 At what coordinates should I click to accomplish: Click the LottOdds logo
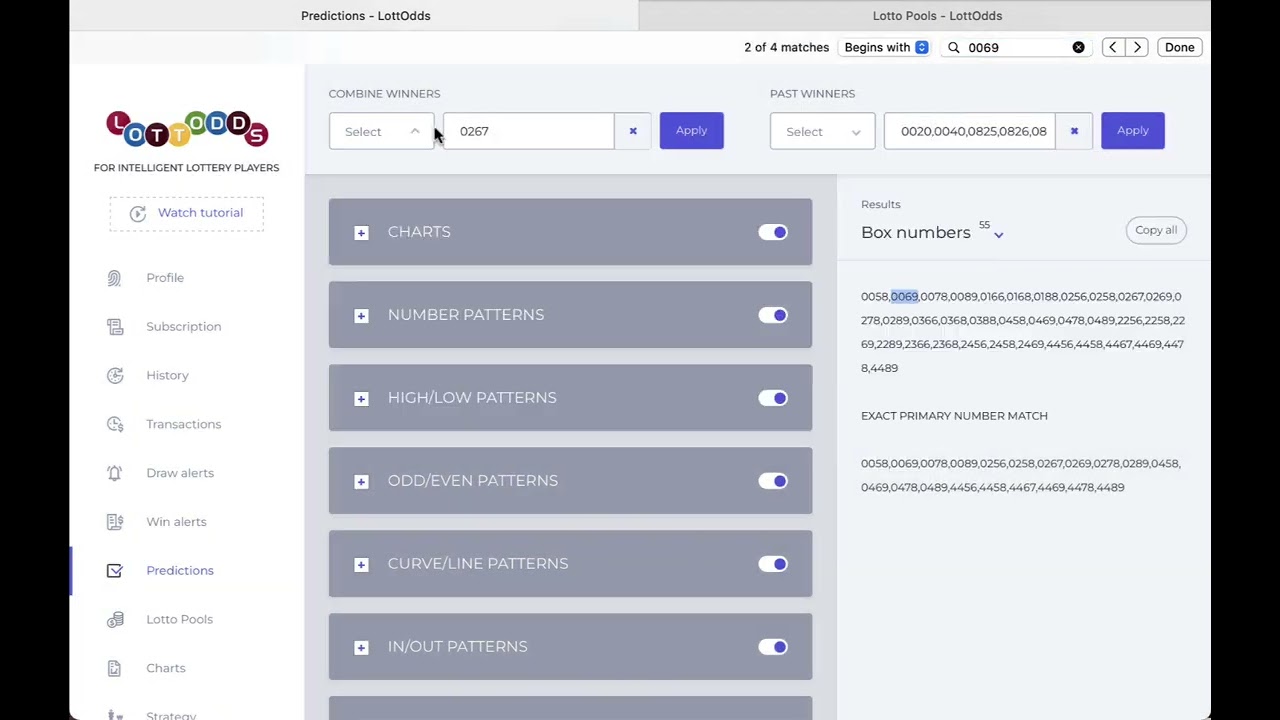[187, 129]
